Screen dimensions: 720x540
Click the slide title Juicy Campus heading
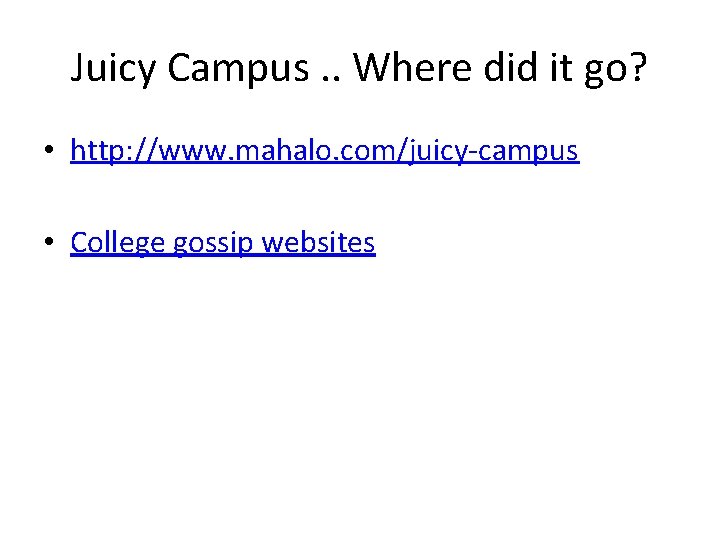coord(359,68)
